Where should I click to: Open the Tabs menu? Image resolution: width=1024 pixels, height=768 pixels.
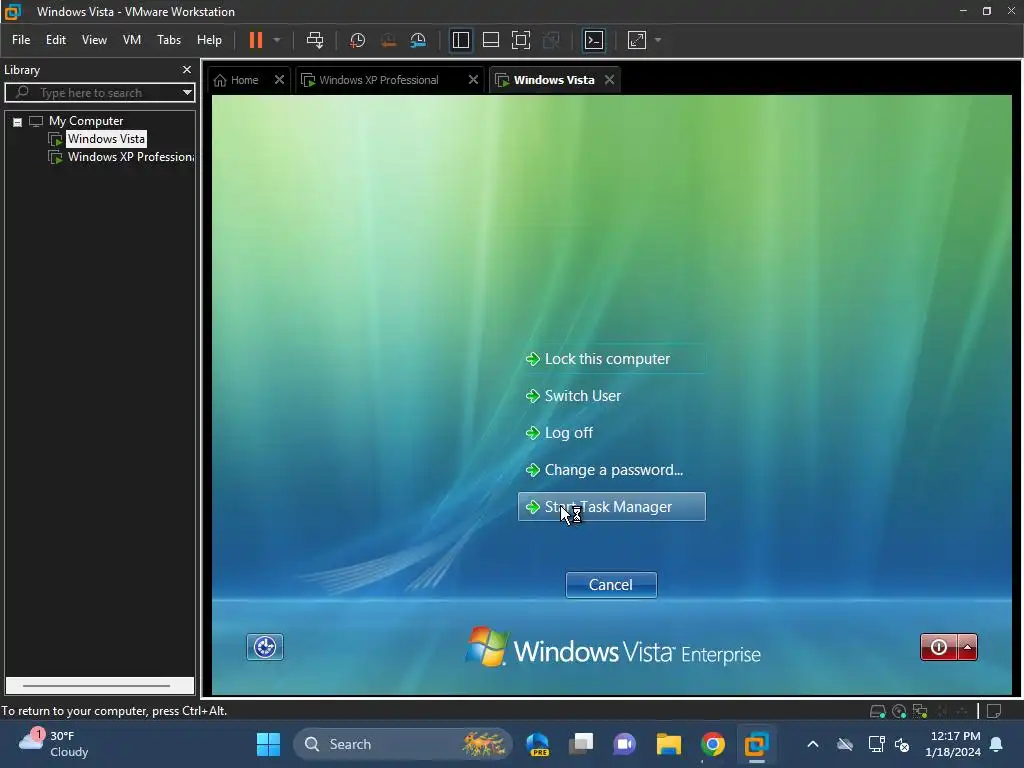[x=168, y=40]
